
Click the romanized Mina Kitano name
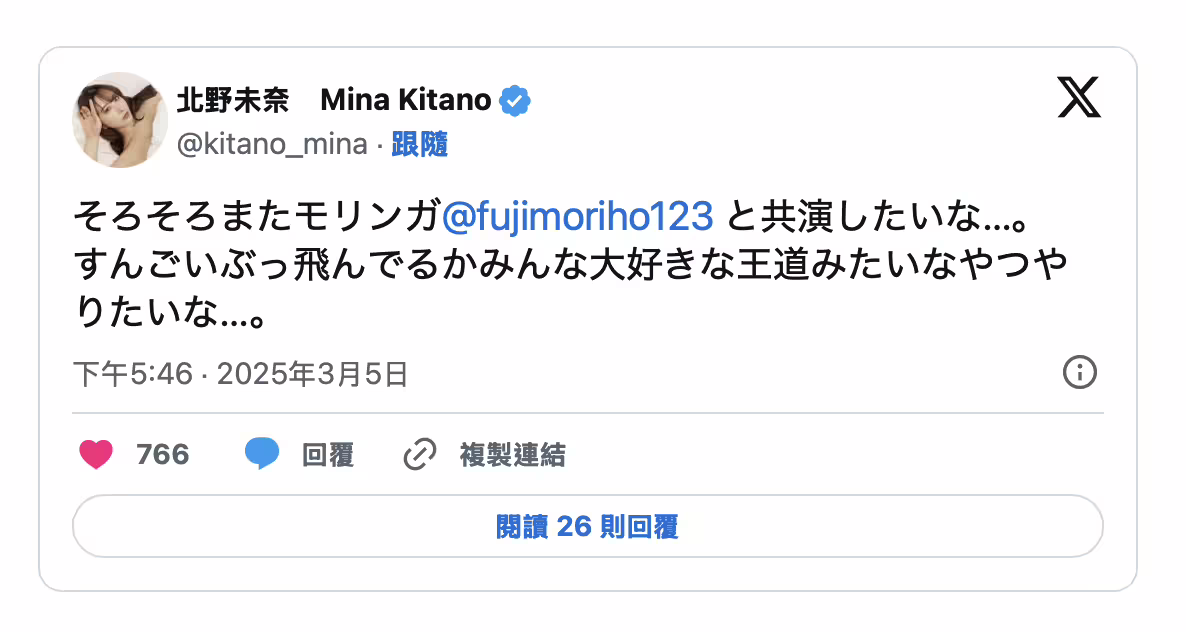point(406,100)
